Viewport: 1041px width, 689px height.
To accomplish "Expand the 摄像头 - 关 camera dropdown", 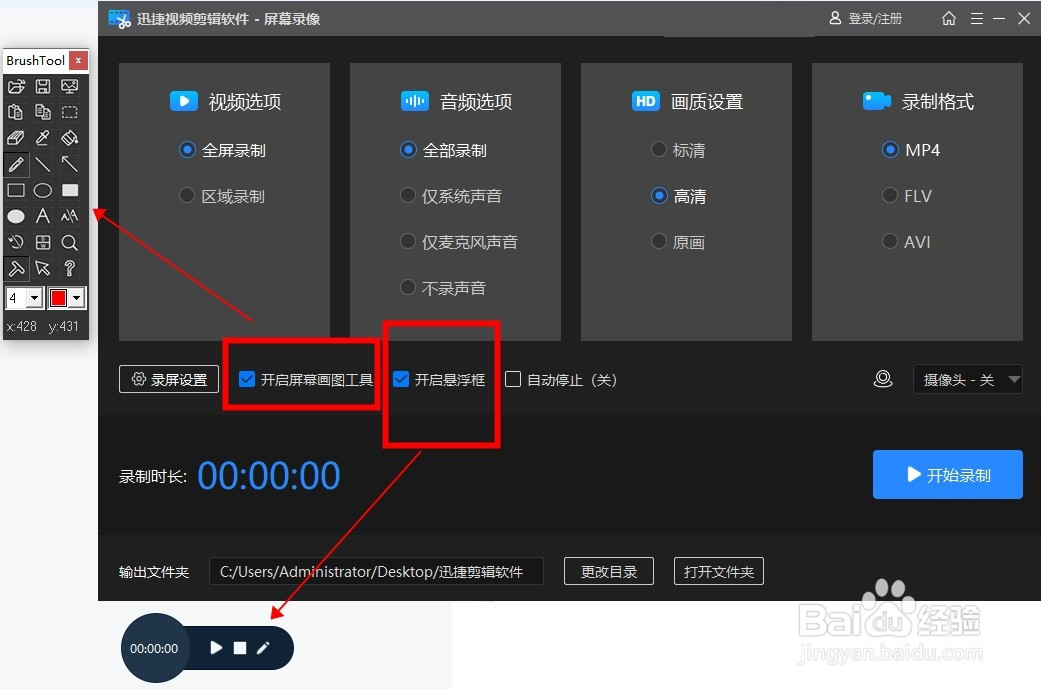I will click(967, 379).
